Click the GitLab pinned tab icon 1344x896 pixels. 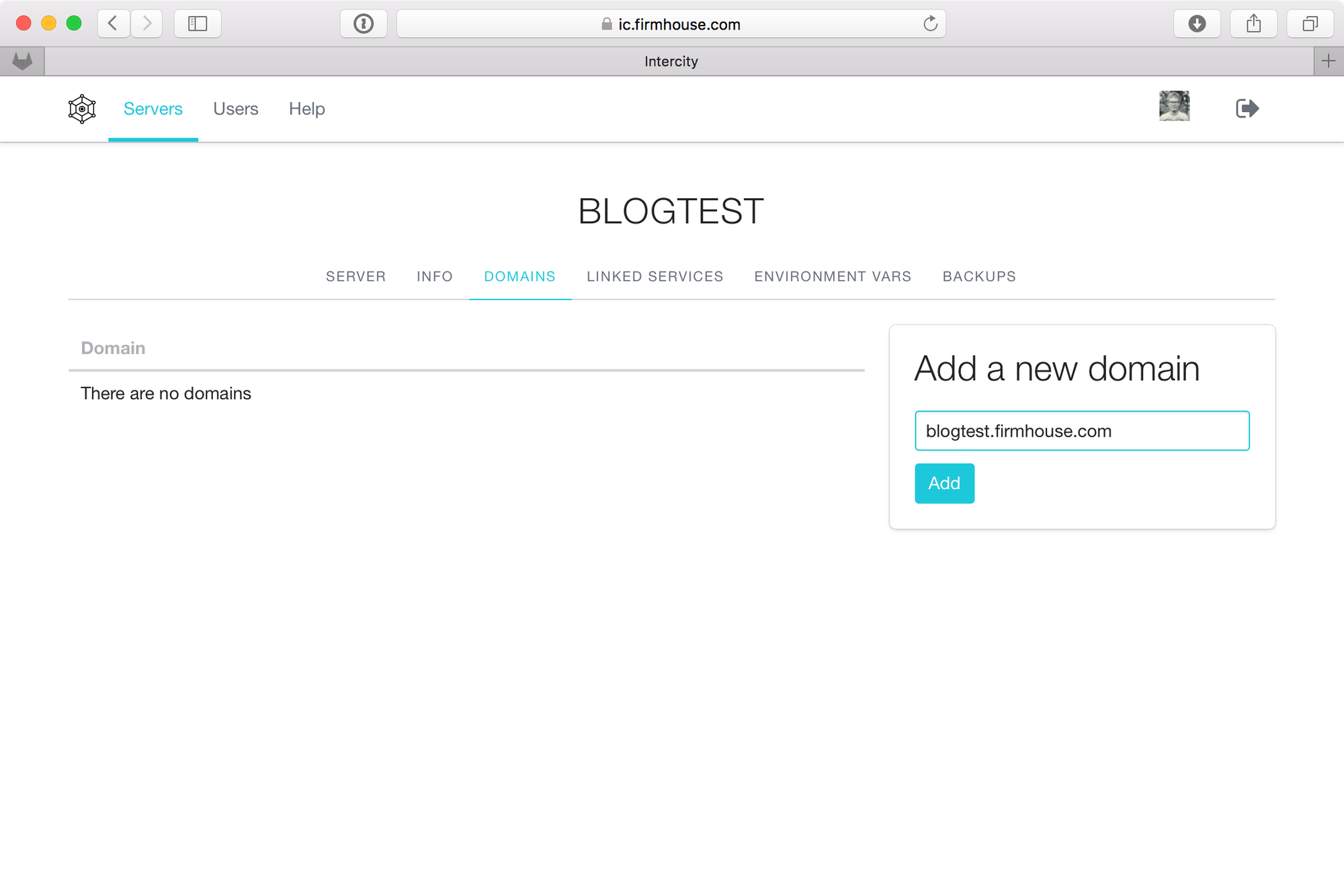click(x=22, y=62)
